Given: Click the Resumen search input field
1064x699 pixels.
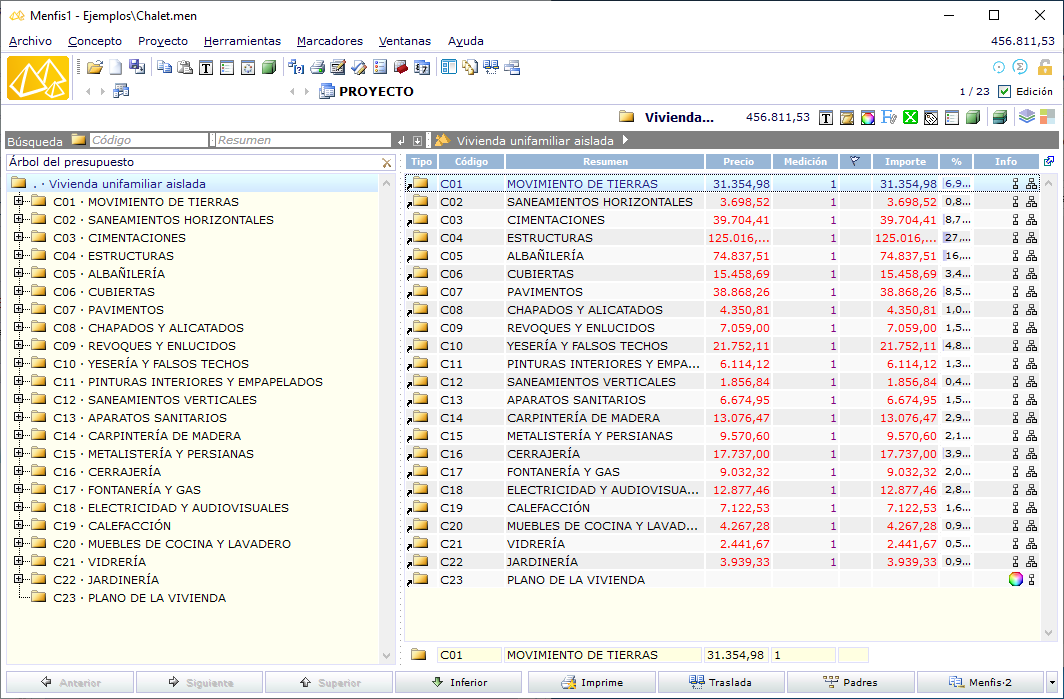Looking at the screenshot, I should click(303, 140).
